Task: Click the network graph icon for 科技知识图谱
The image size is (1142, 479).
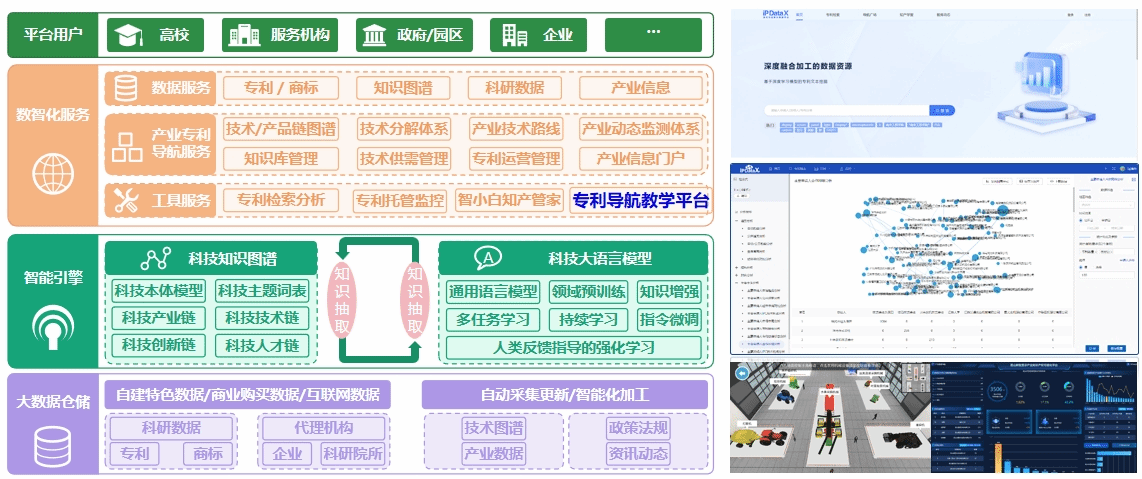Action: pyautogui.click(x=155, y=259)
